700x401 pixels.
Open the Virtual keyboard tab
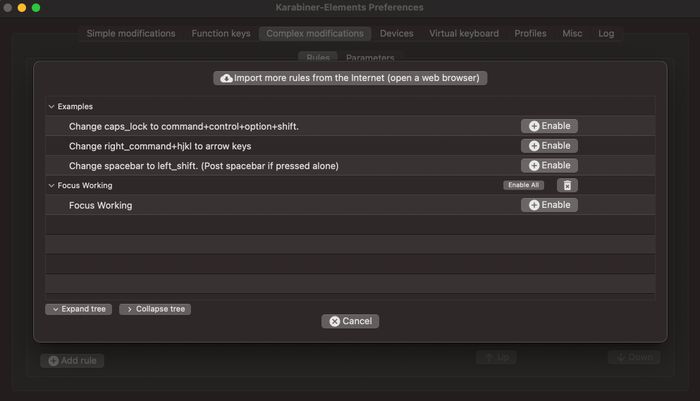coord(464,33)
